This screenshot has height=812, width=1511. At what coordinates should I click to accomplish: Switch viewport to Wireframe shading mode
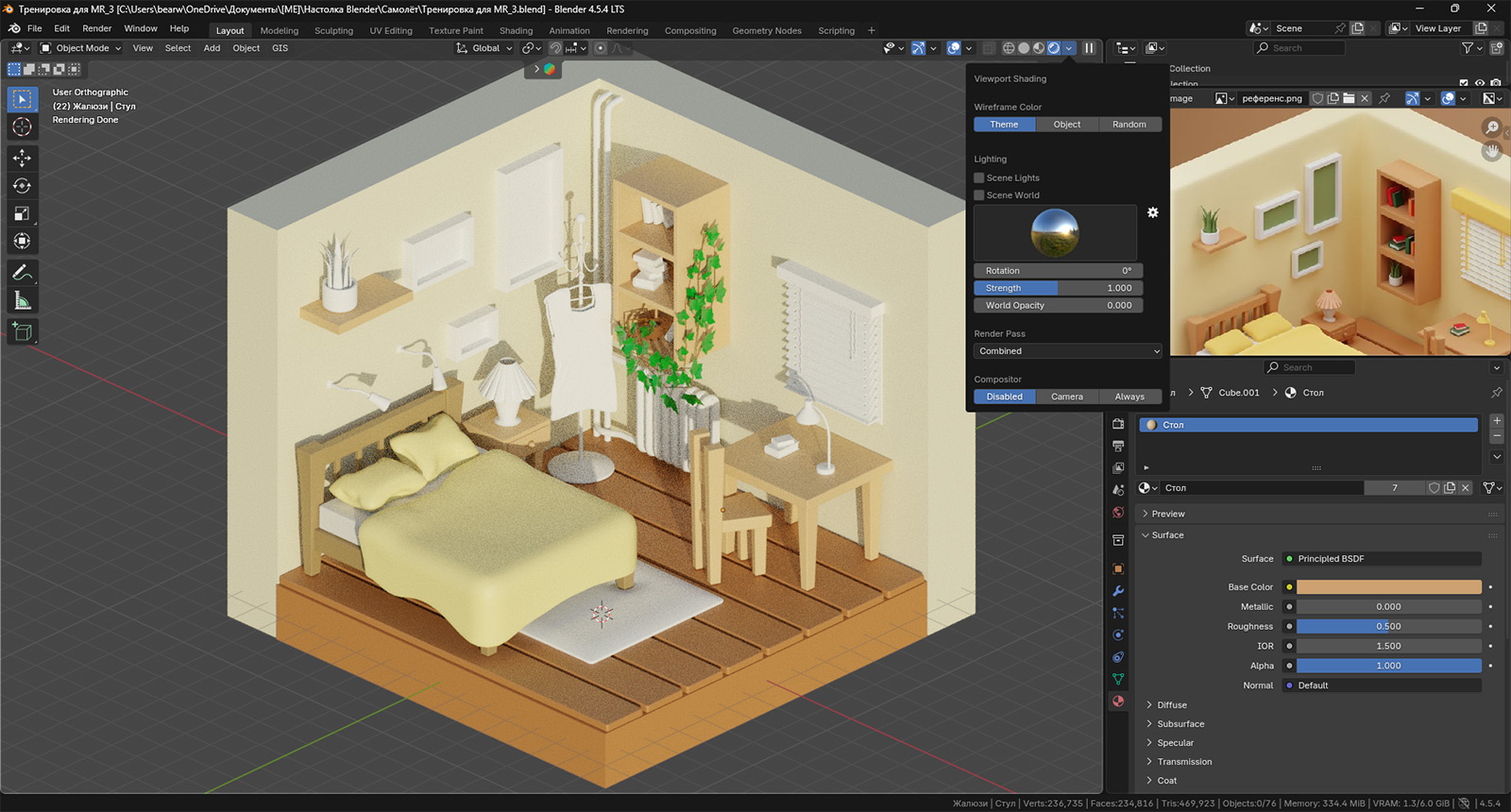coord(1009,48)
